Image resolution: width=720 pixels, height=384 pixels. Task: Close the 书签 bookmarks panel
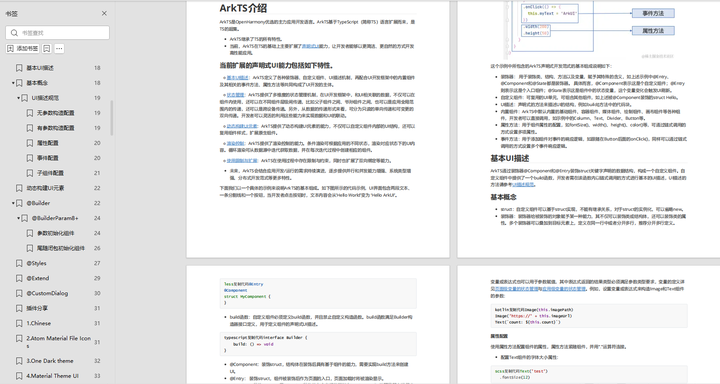(x=104, y=13)
